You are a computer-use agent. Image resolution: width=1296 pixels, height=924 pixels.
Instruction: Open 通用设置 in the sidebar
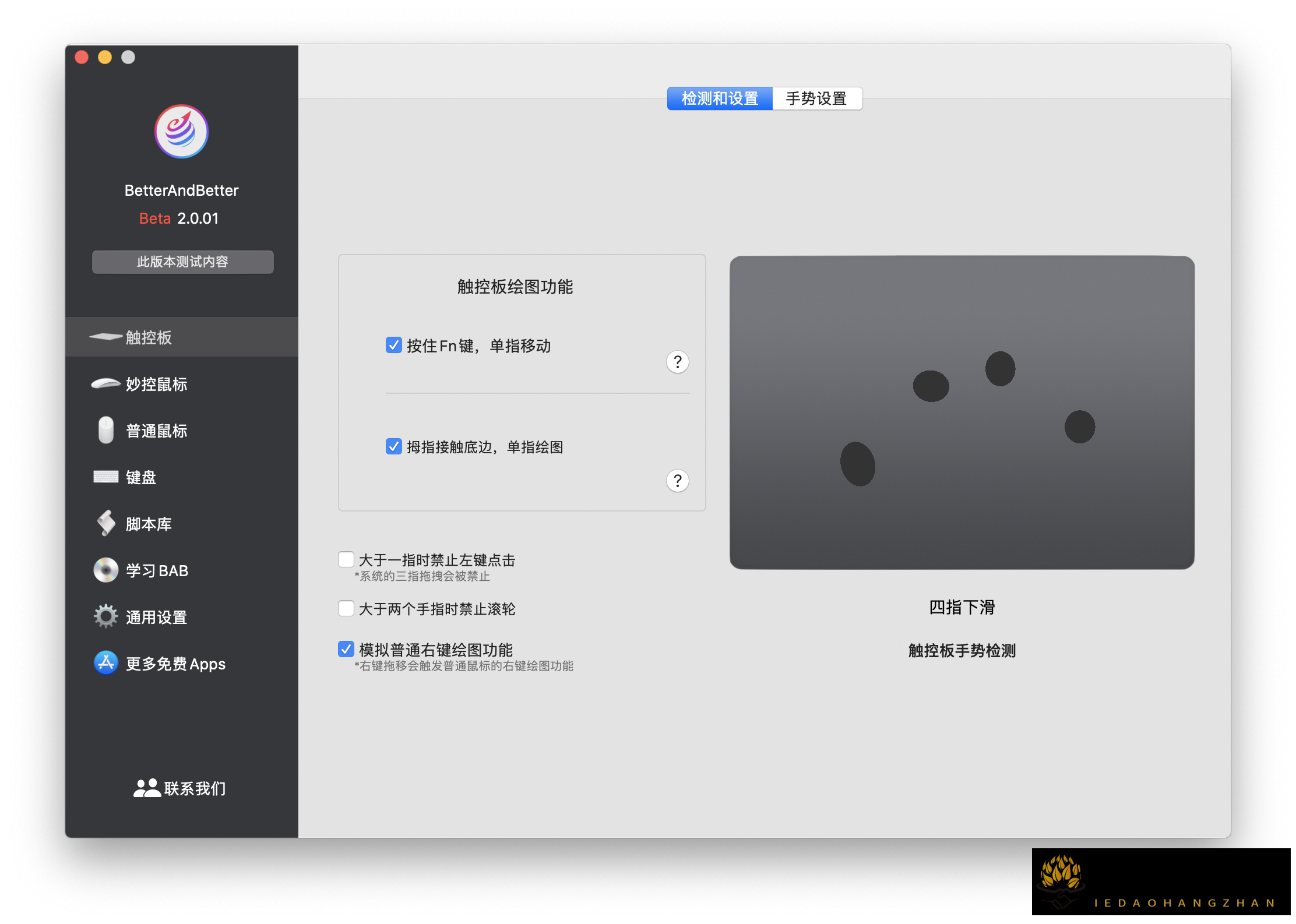tap(181, 616)
